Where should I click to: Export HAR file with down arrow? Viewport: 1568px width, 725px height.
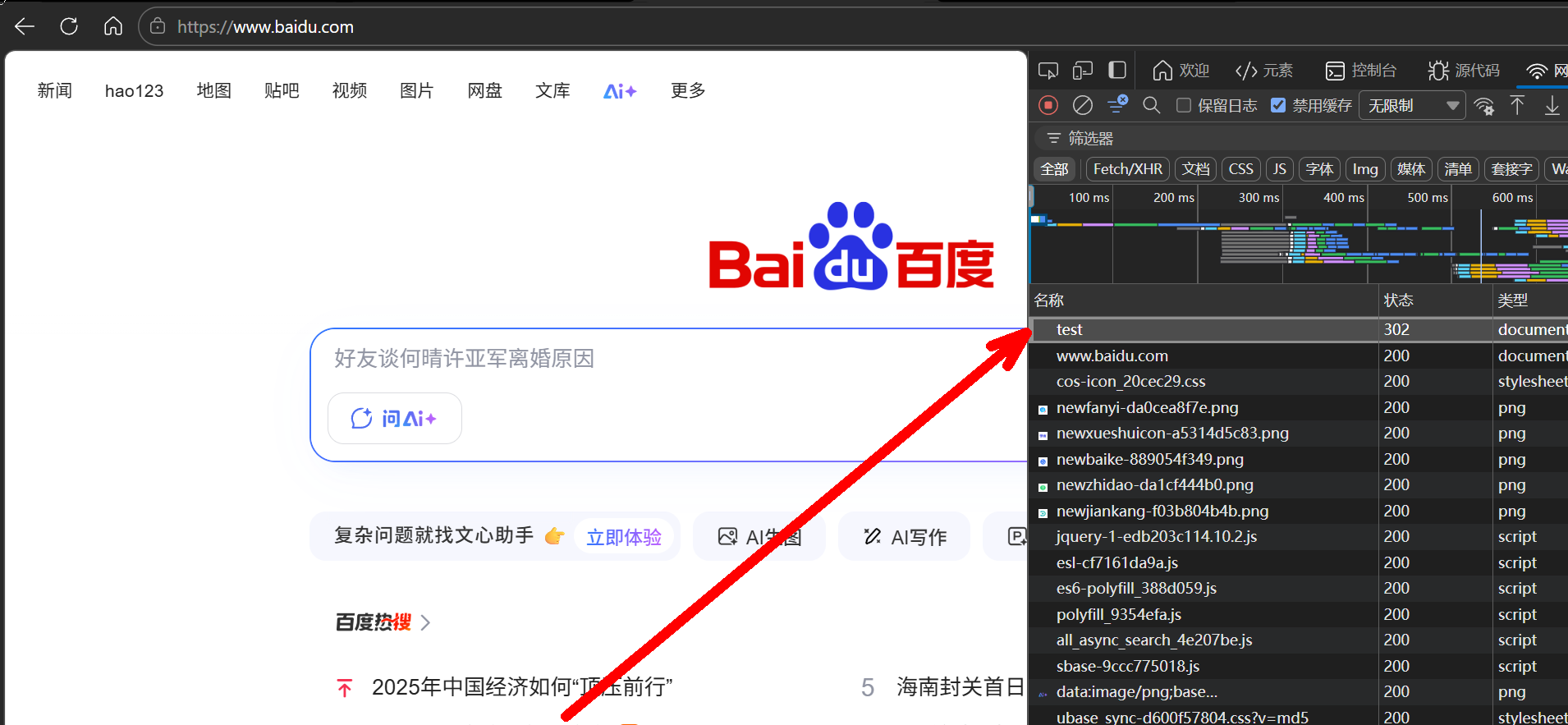[x=1552, y=105]
